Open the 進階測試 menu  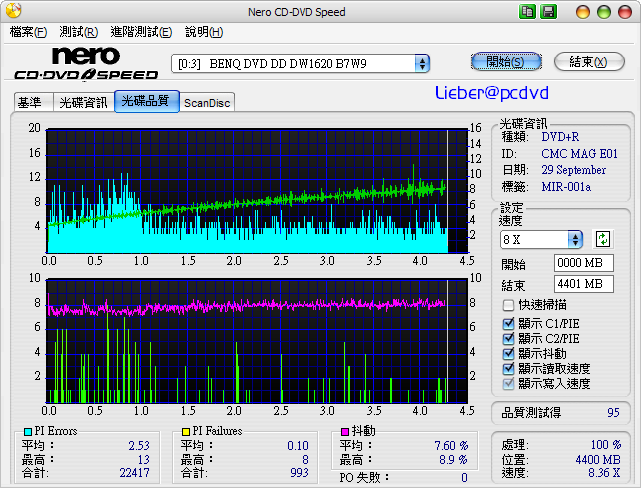pos(141,32)
